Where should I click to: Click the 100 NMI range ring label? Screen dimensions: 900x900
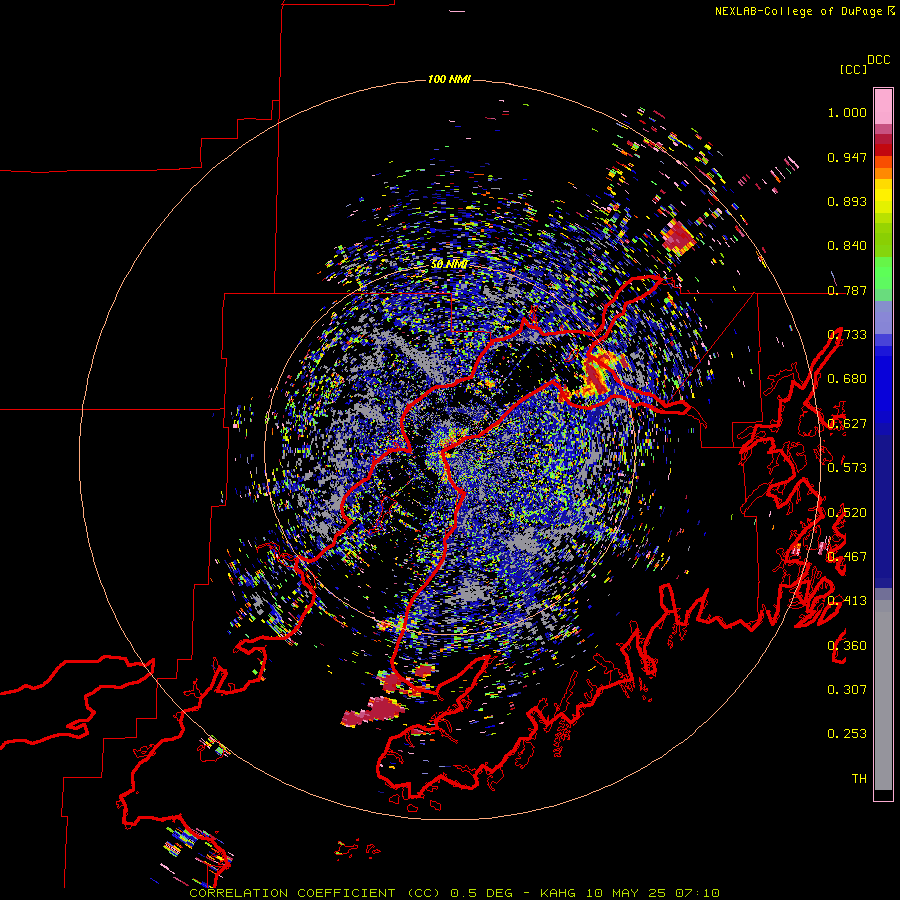(449, 79)
